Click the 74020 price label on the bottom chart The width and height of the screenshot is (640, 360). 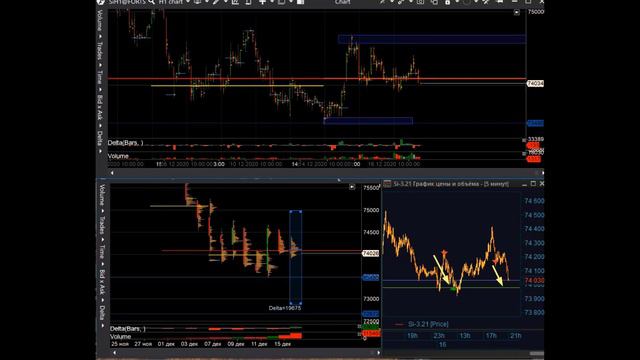click(x=371, y=253)
